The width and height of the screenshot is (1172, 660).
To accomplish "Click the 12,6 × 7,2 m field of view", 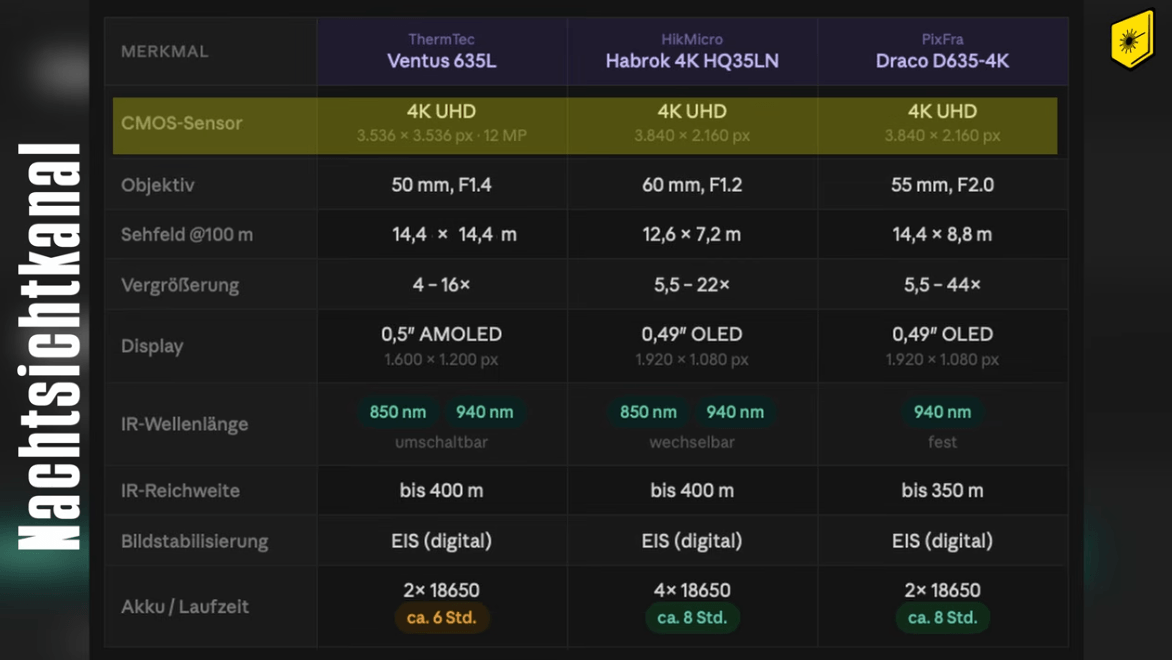I will click(x=691, y=235).
